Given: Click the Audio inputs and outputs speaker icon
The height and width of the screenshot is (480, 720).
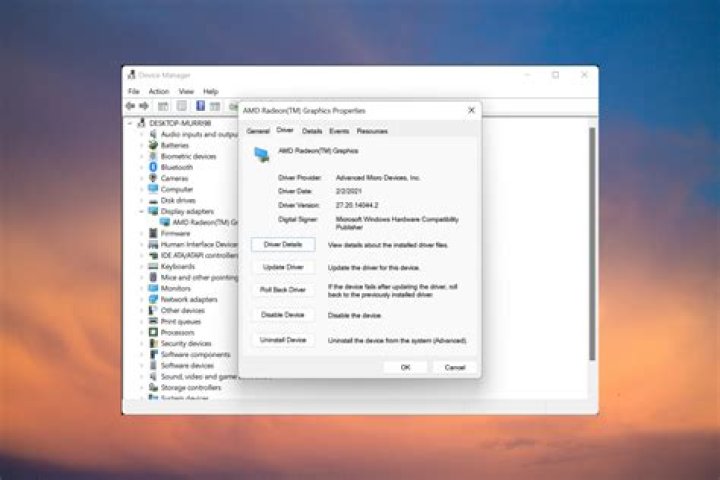Looking at the screenshot, I should pos(153,134).
